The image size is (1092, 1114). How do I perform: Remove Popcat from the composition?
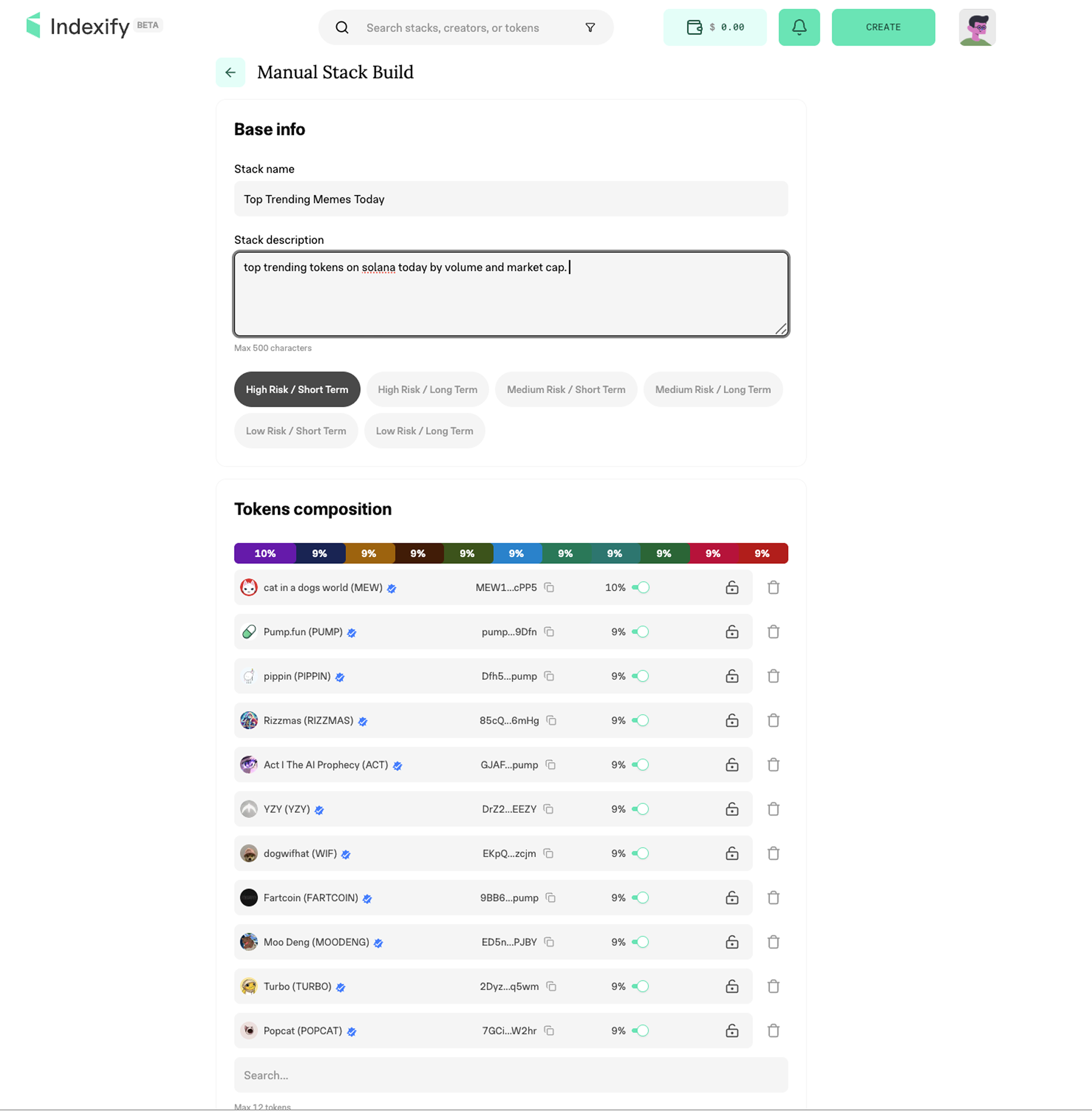[773, 1031]
